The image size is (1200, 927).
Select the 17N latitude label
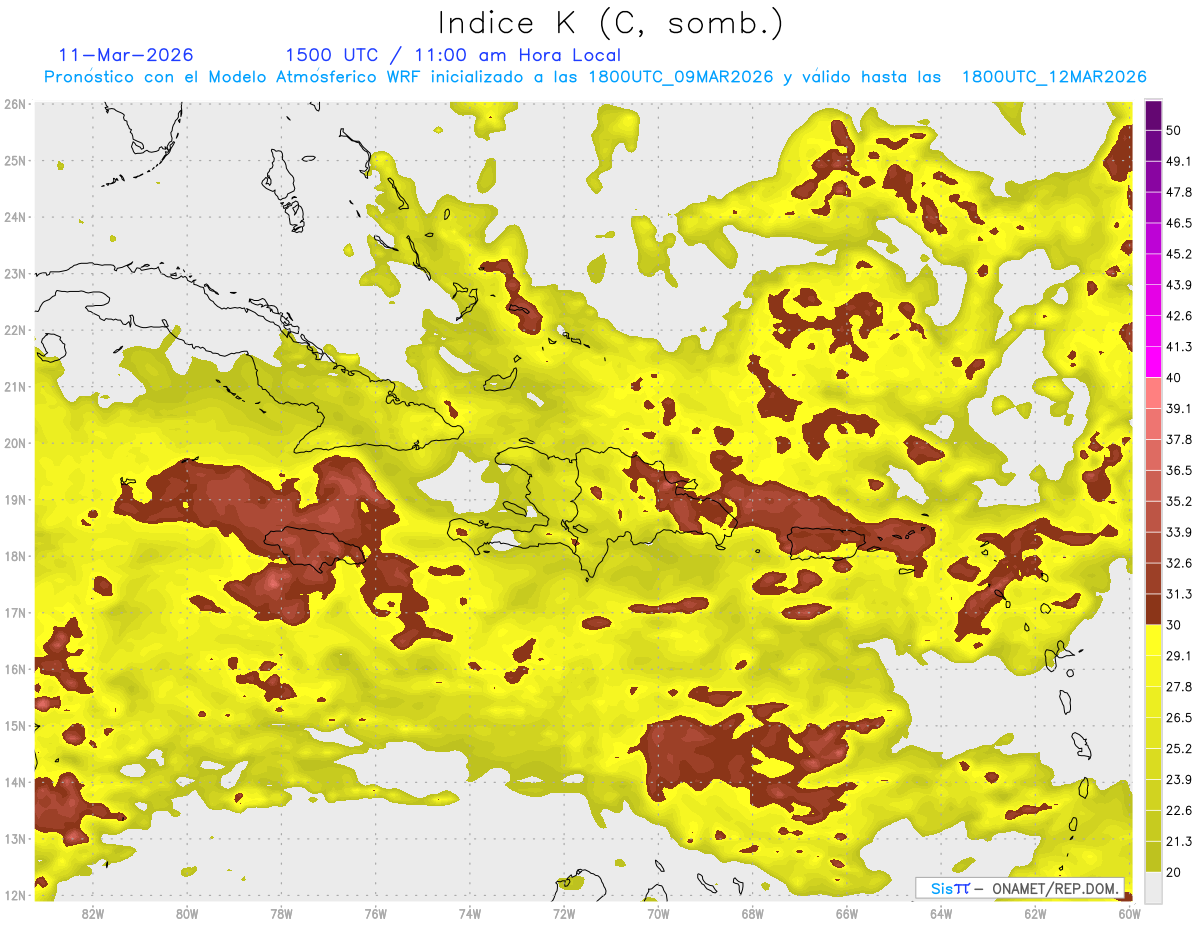coord(16,613)
